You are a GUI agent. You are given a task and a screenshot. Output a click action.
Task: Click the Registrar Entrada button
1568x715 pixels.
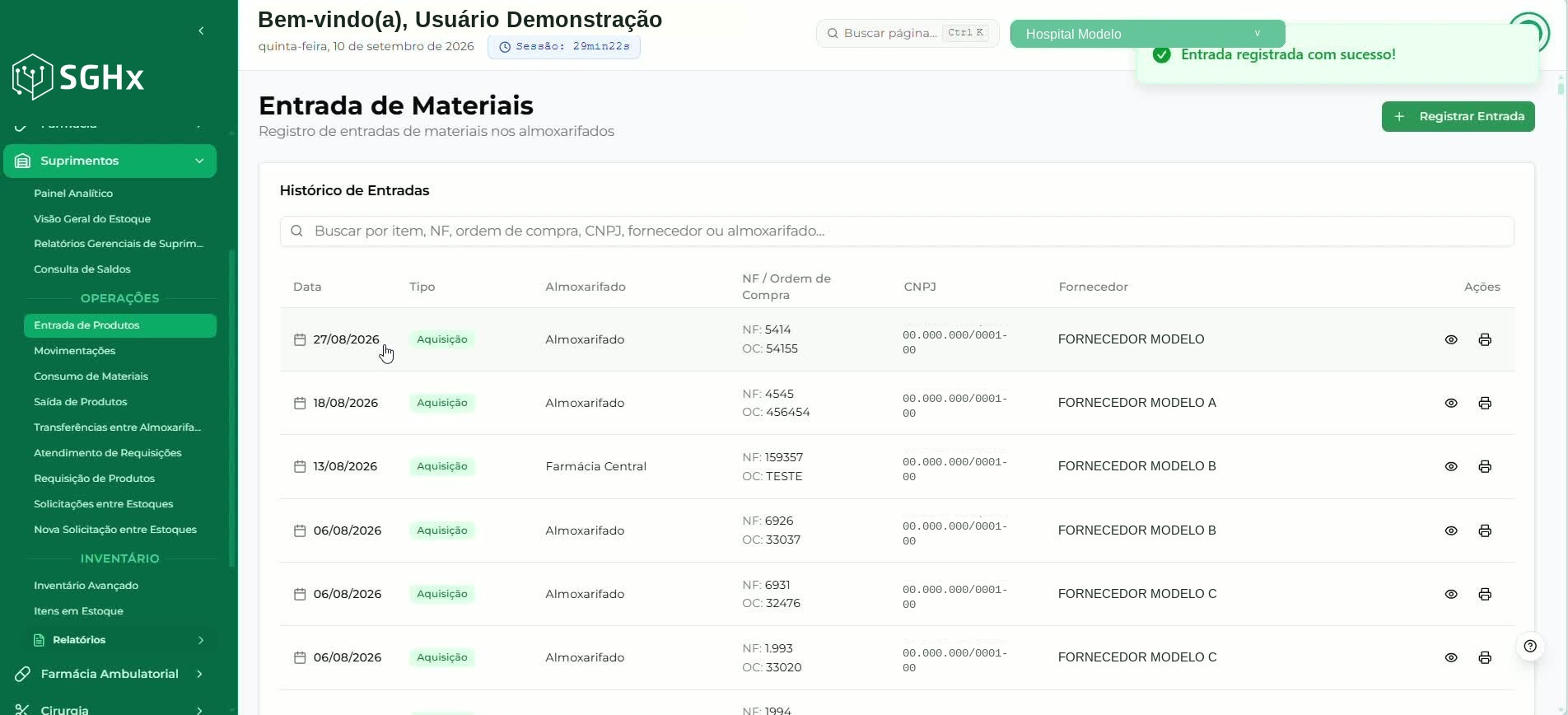(1458, 116)
